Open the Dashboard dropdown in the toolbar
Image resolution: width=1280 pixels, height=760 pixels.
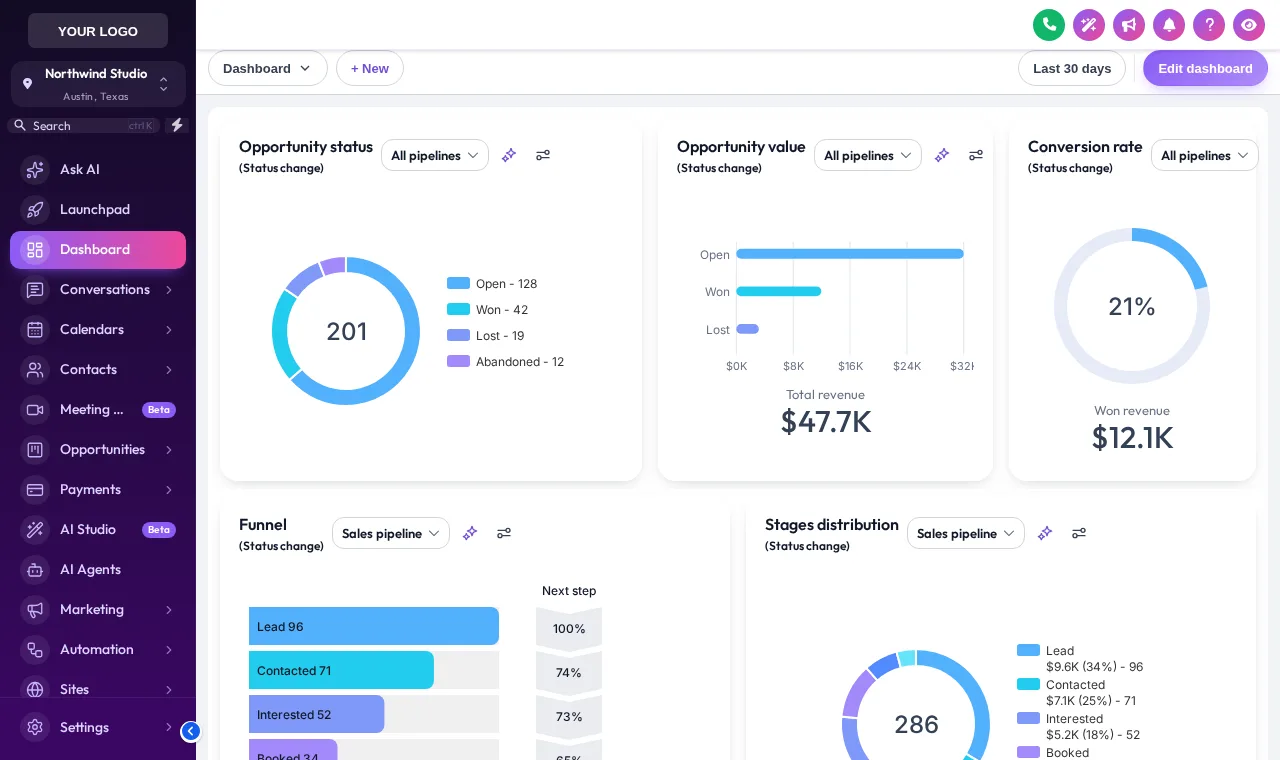(x=268, y=68)
